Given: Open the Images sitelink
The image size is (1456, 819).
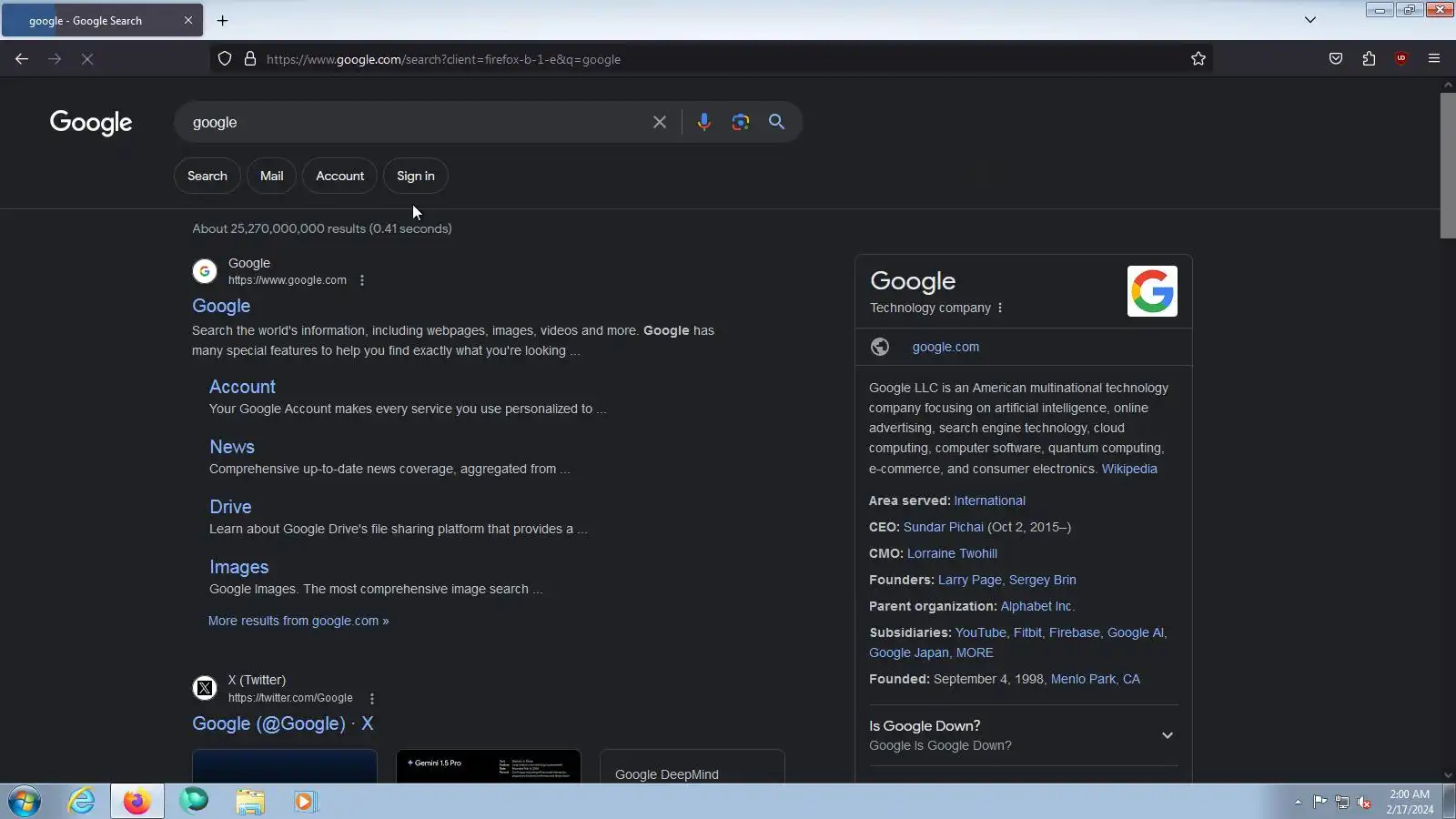Looking at the screenshot, I should click(x=239, y=567).
